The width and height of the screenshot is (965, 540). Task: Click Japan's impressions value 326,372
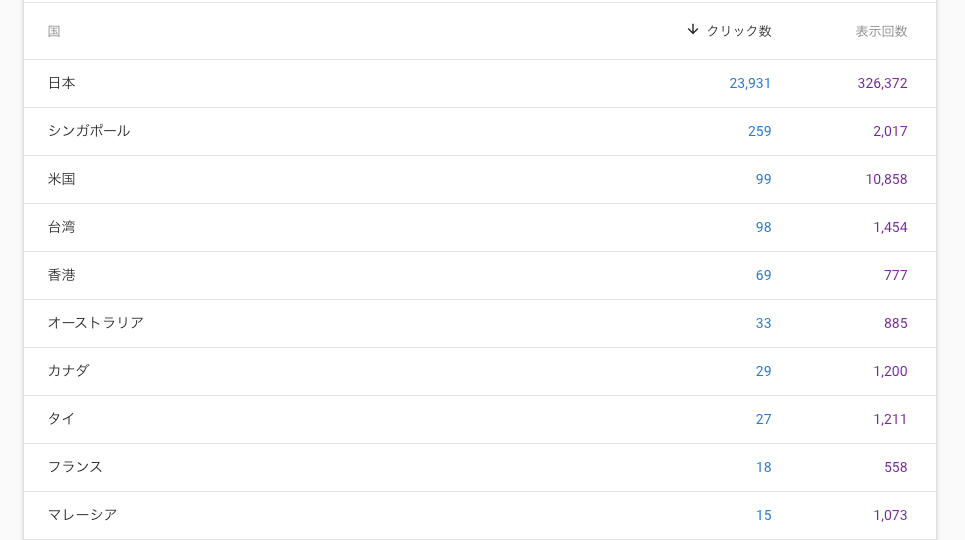tap(882, 83)
